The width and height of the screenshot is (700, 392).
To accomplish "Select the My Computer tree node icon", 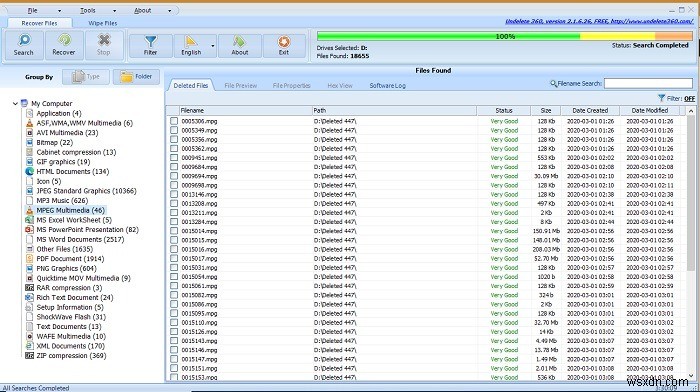I will pyautogui.click(x=25, y=104).
